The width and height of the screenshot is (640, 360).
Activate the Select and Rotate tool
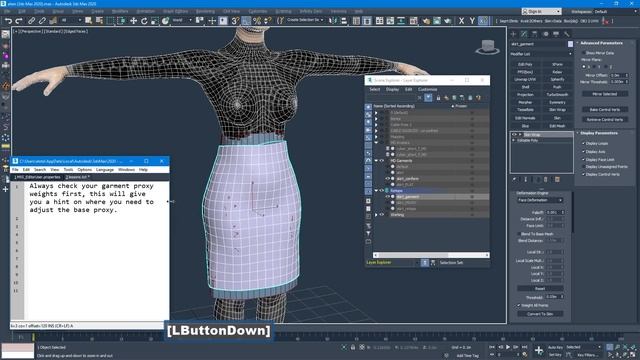click(x=144, y=21)
